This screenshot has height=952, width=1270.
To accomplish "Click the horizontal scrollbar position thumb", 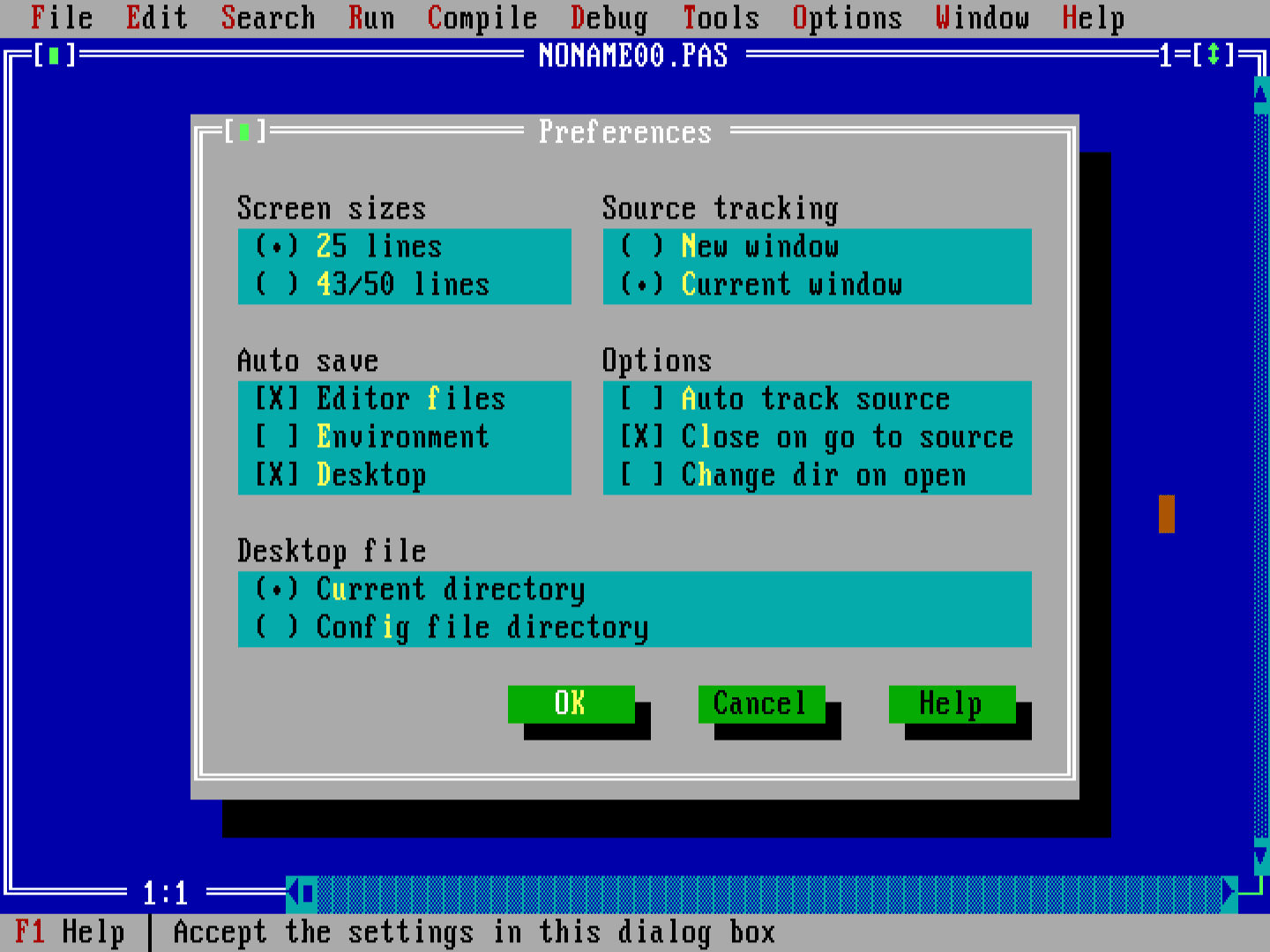I will click(309, 894).
